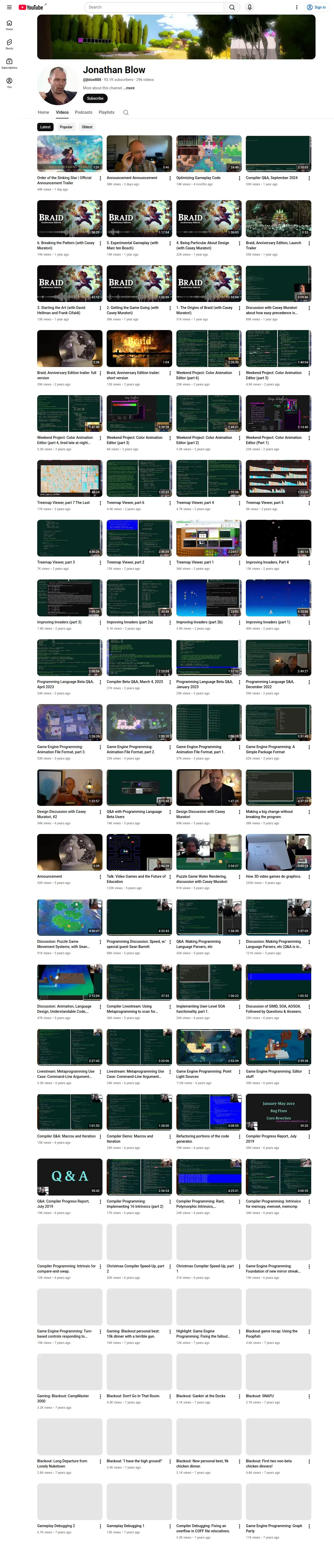Image resolution: width=334 pixels, height=1568 pixels.
Task: Open action menu for How 3D video games do graphics
Action: coord(309,877)
